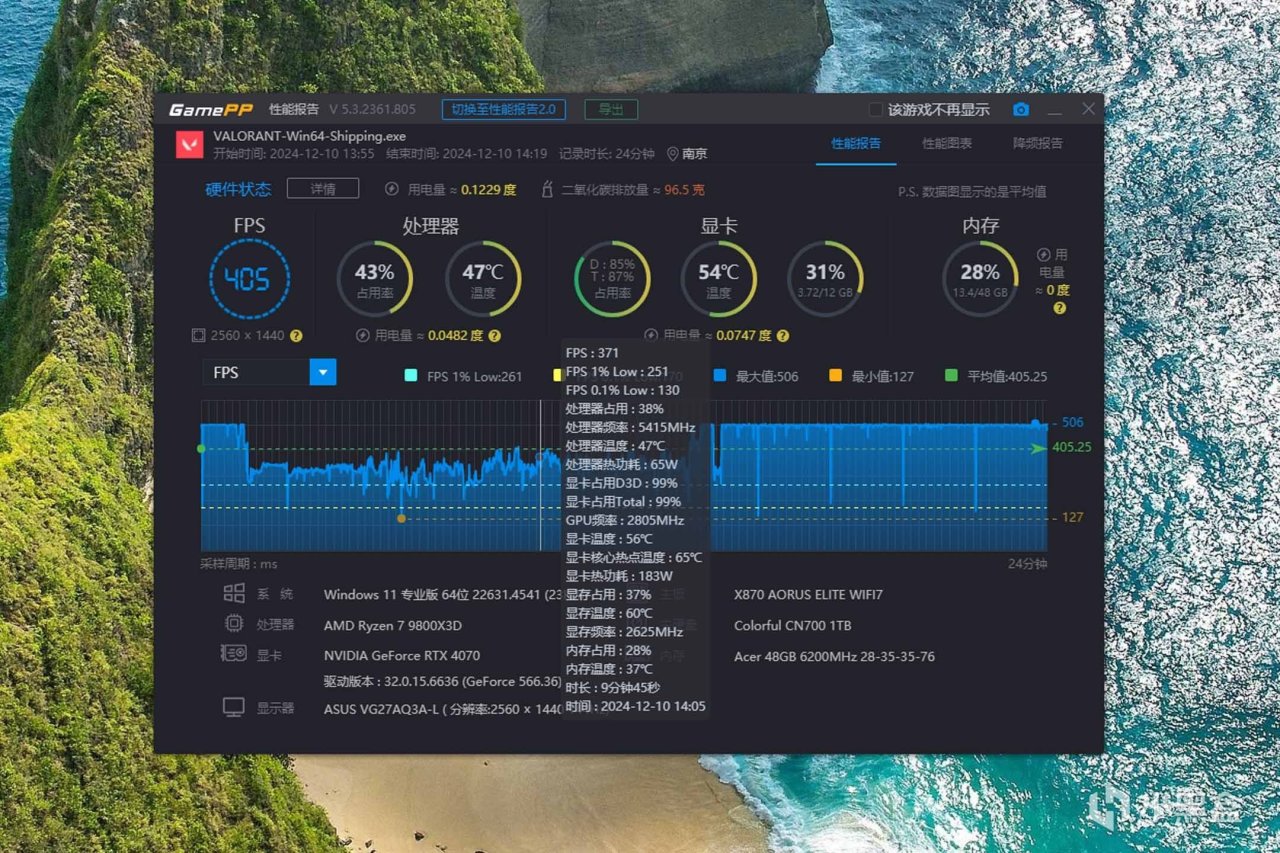Click the Windows system icon beside 系统
Image resolution: width=1280 pixels, height=853 pixels.
tap(234, 594)
